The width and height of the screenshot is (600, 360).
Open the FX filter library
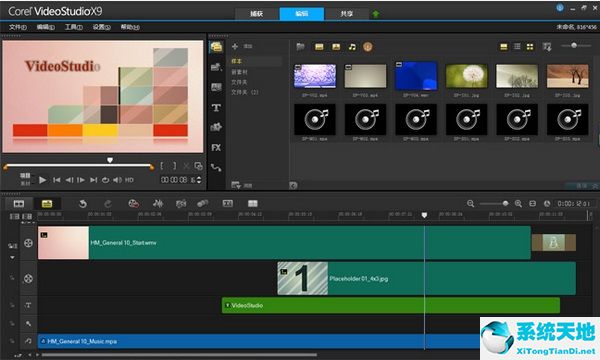216,148
